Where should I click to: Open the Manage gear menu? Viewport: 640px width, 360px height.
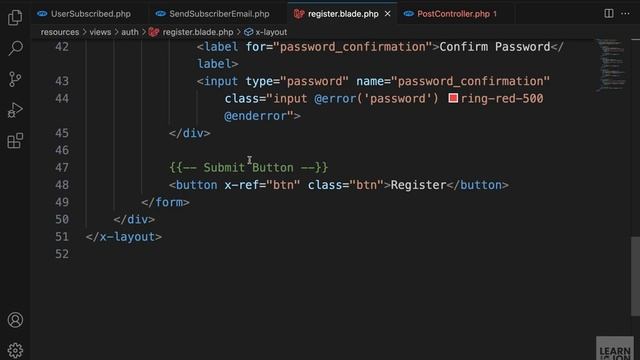click(15, 350)
